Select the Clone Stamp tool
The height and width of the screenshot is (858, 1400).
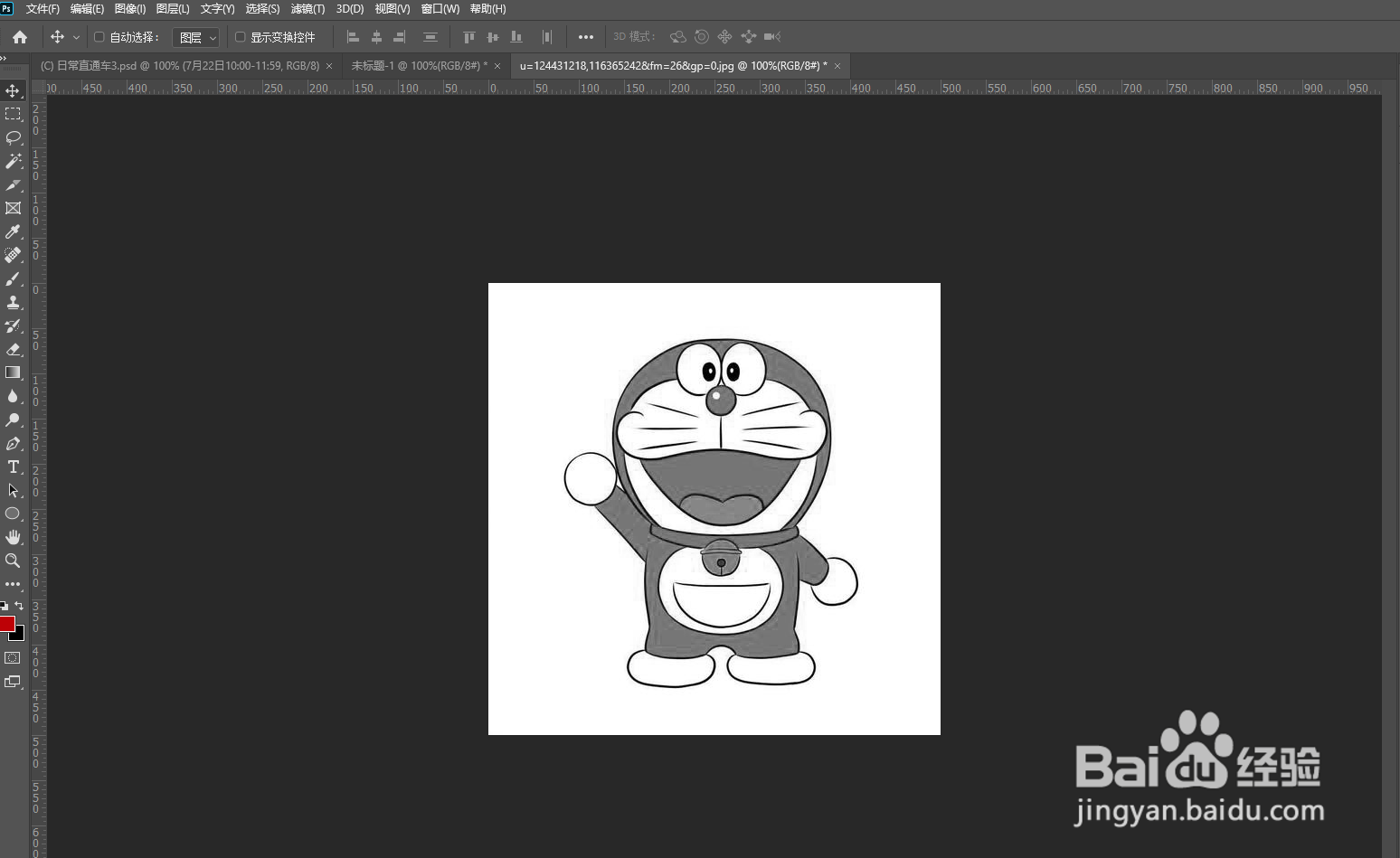(13, 302)
